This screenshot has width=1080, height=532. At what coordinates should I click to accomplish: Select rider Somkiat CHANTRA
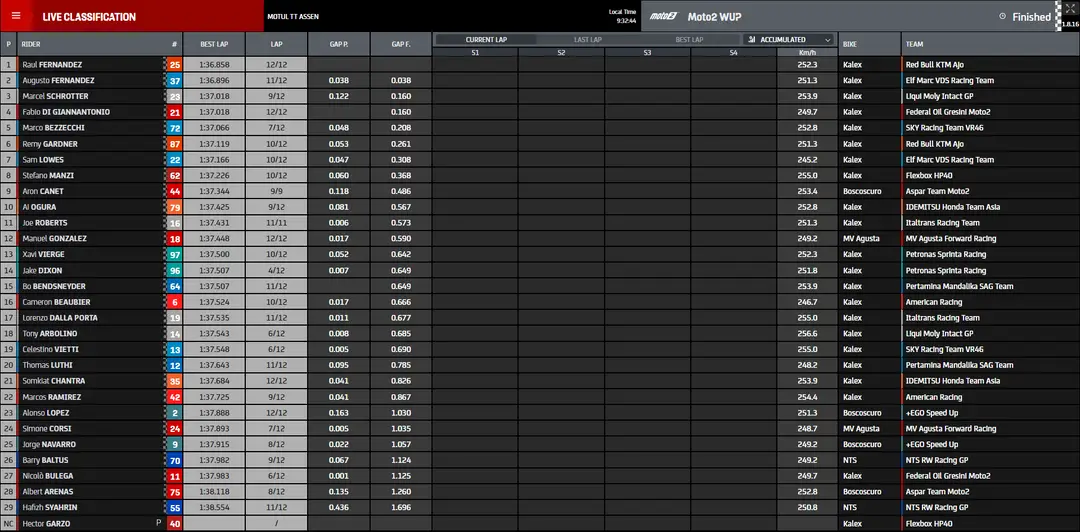click(53, 381)
